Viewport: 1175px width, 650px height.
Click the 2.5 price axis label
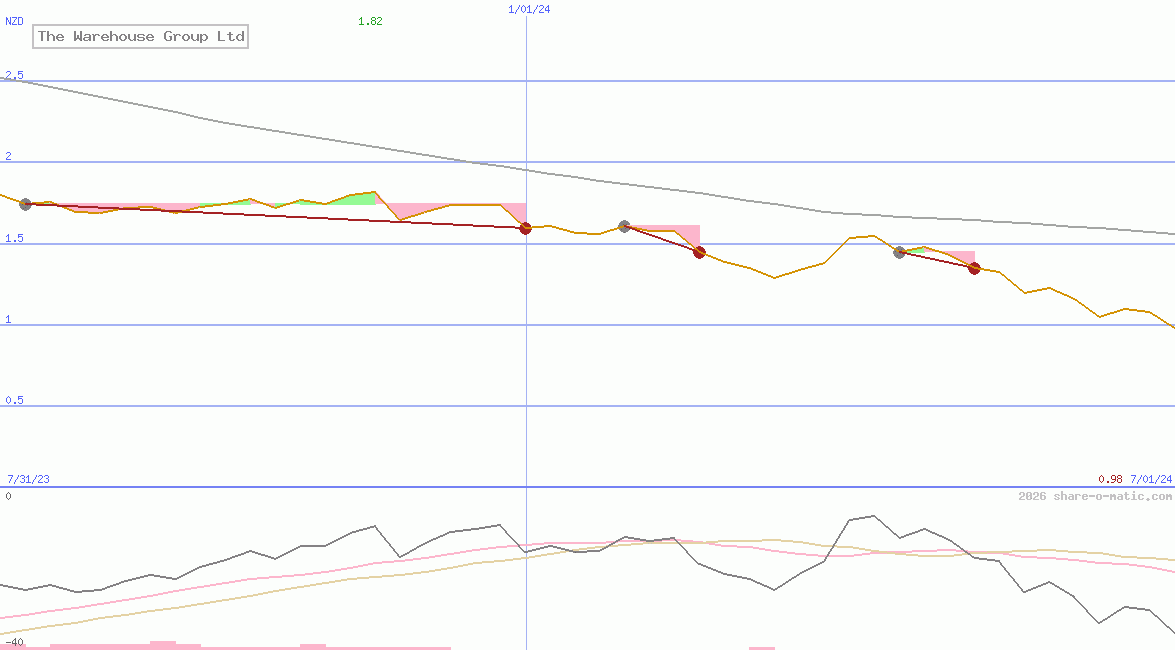coord(14,75)
